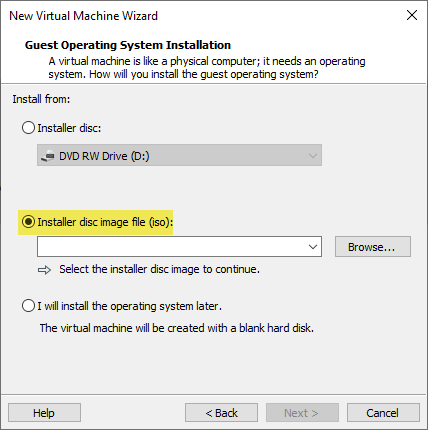The height and width of the screenshot is (430, 428).
Task: Click the DVD drive icon in the disabled dropdown
Action: (x=48, y=156)
